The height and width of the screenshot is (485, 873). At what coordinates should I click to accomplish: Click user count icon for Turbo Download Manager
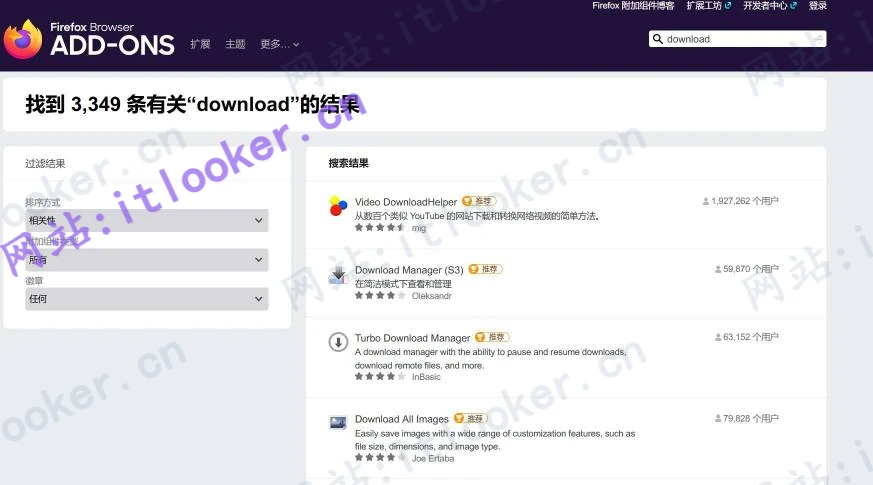tap(718, 337)
